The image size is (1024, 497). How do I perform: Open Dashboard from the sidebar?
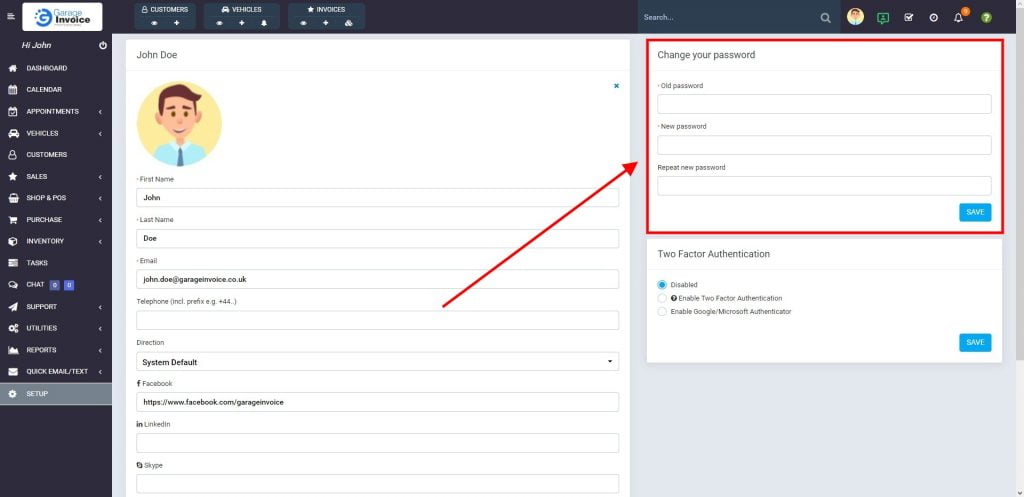pyautogui.click(x=47, y=68)
